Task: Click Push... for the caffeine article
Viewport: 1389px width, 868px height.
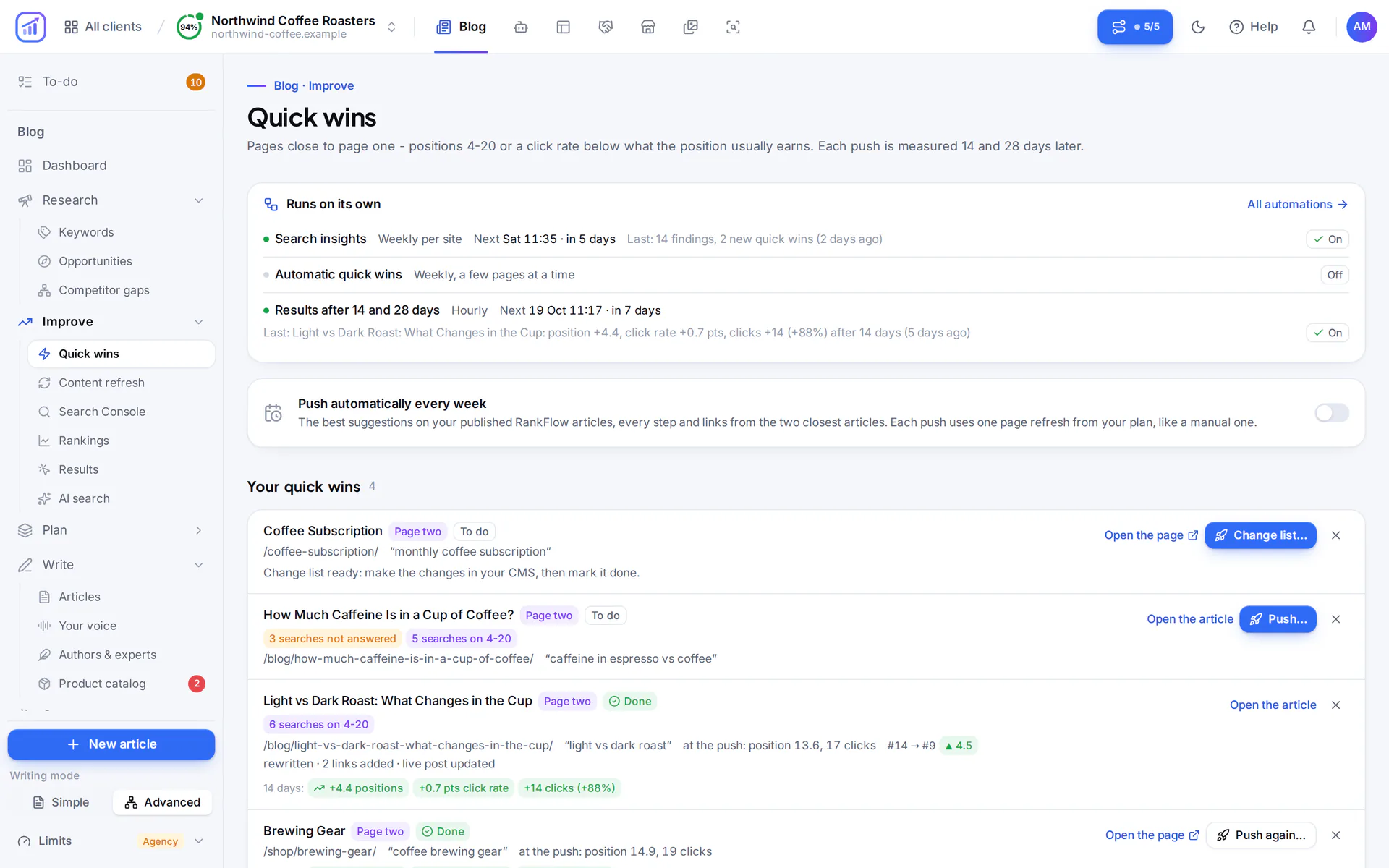Action: point(1278,619)
